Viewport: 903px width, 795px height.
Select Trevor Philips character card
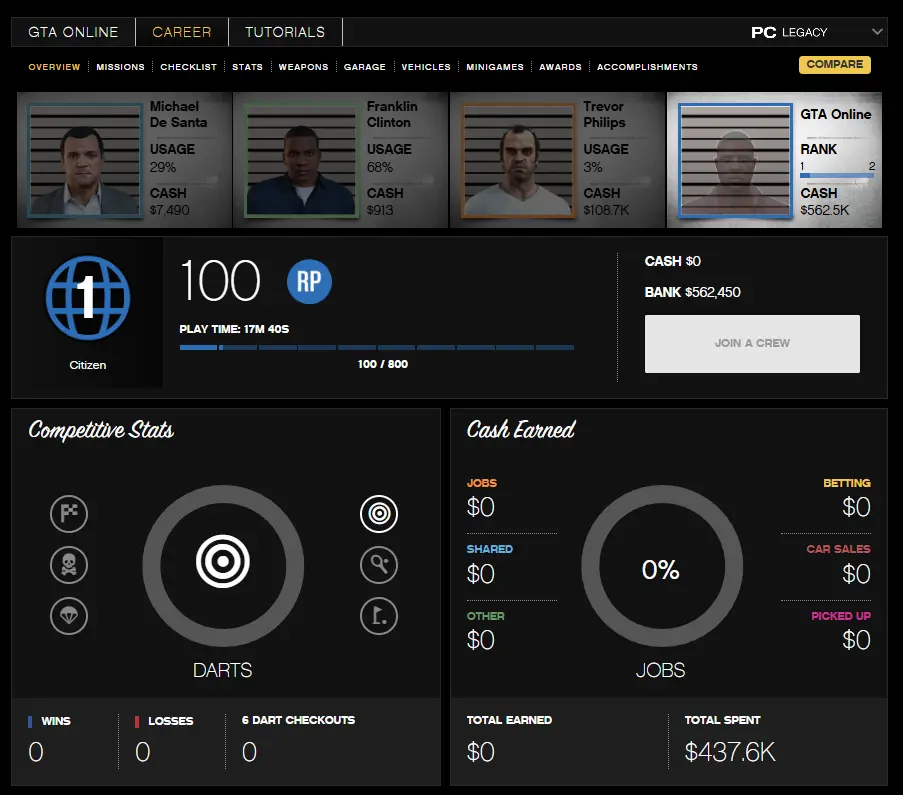click(557, 160)
